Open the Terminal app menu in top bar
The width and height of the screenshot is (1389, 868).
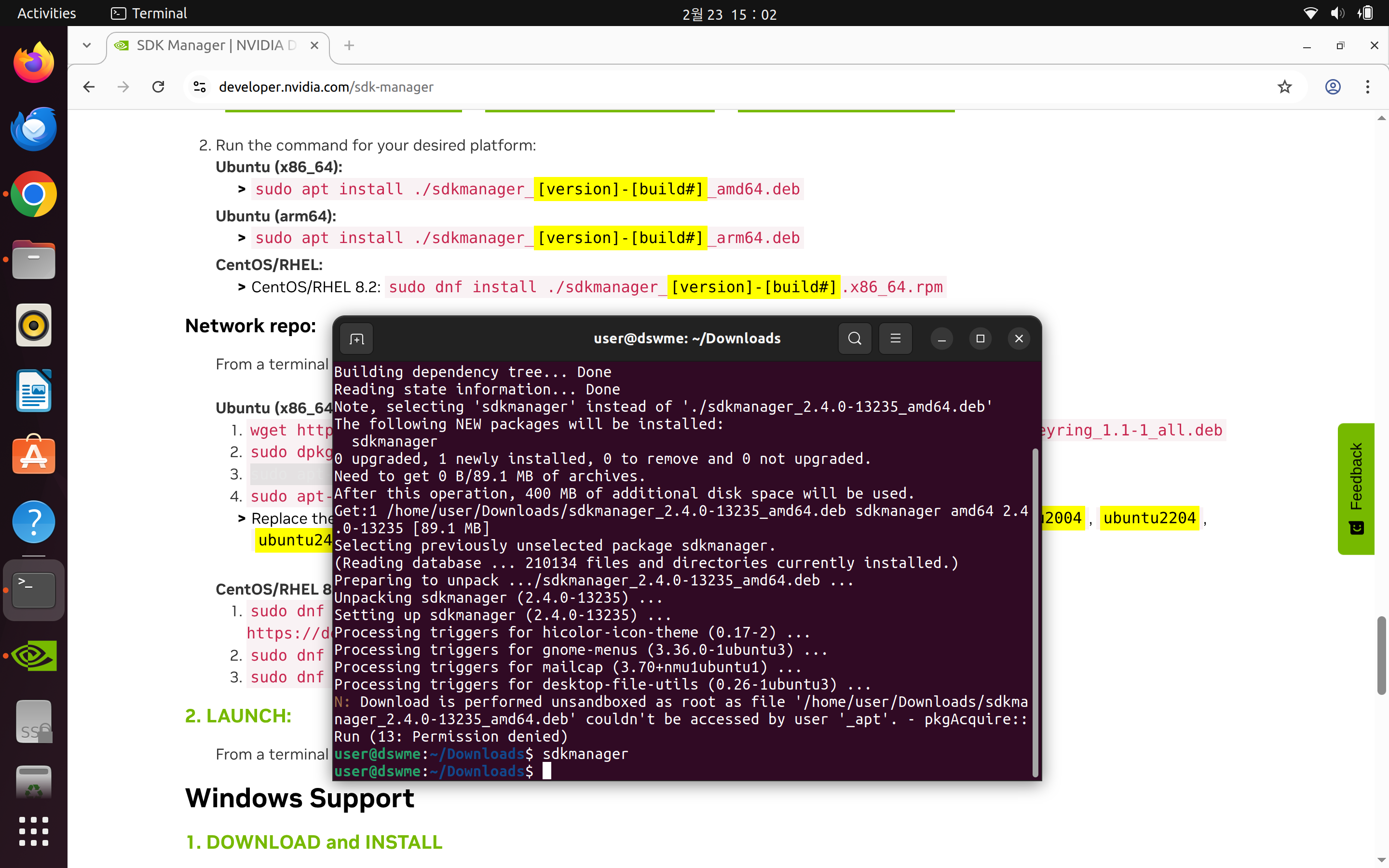(149, 13)
